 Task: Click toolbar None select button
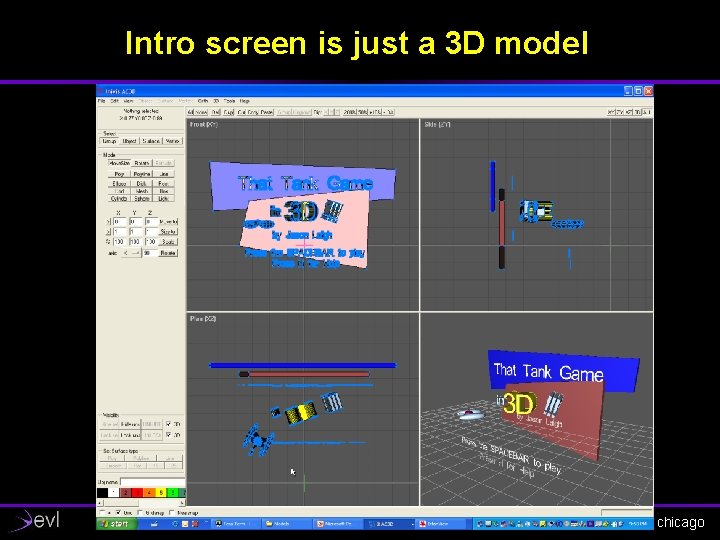coord(202,112)
